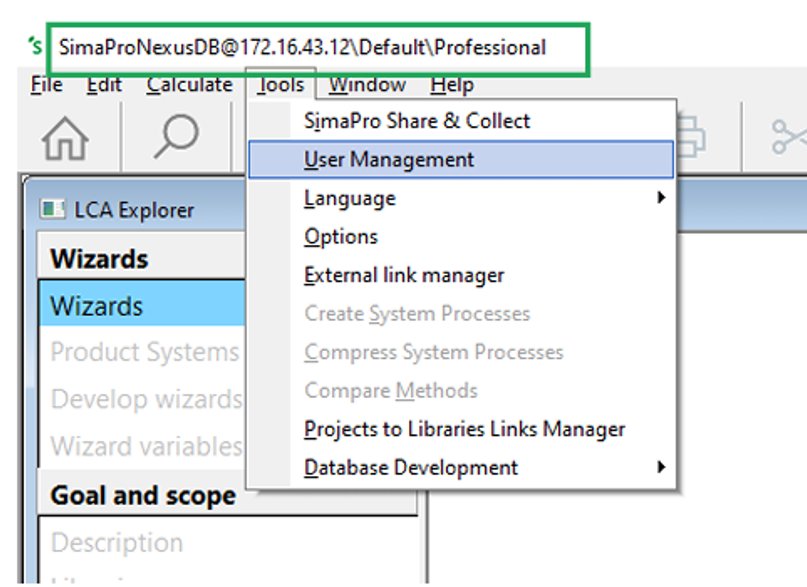The width and height of the screenshot is (807, 587).
Task: Click the Print toolbar icon
Action: [x=691, y=137]
